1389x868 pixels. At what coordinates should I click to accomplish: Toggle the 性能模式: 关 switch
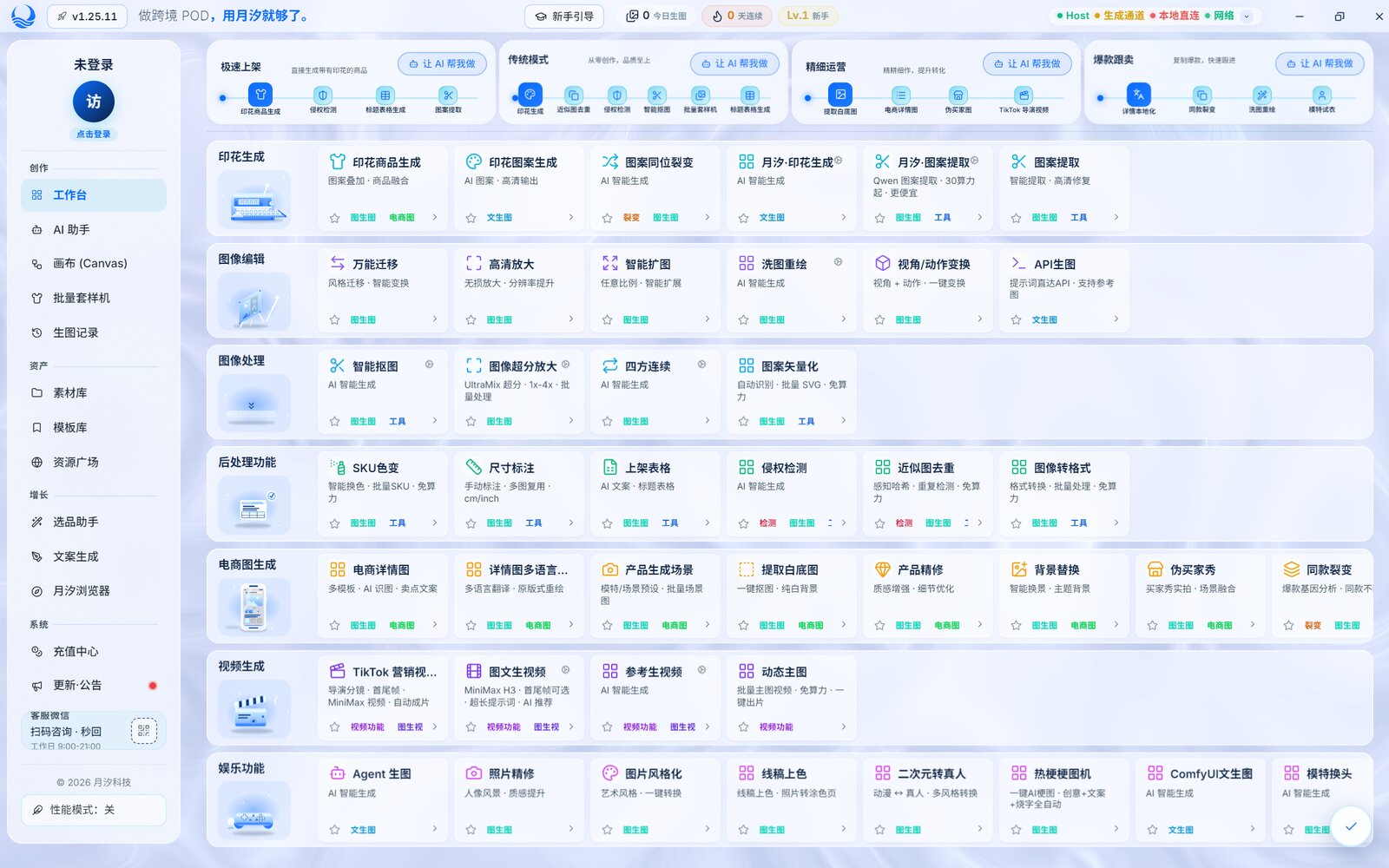pos(94,810)
